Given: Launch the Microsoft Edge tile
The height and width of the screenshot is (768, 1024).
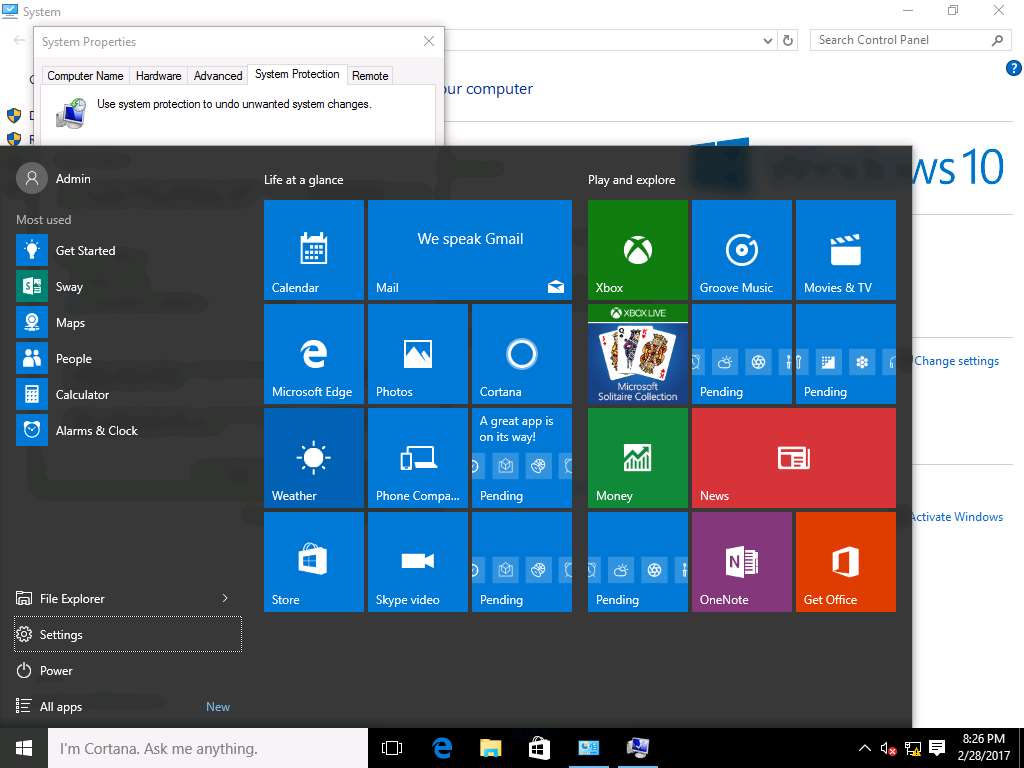Looking at the screenshot, I should [313, 353].
